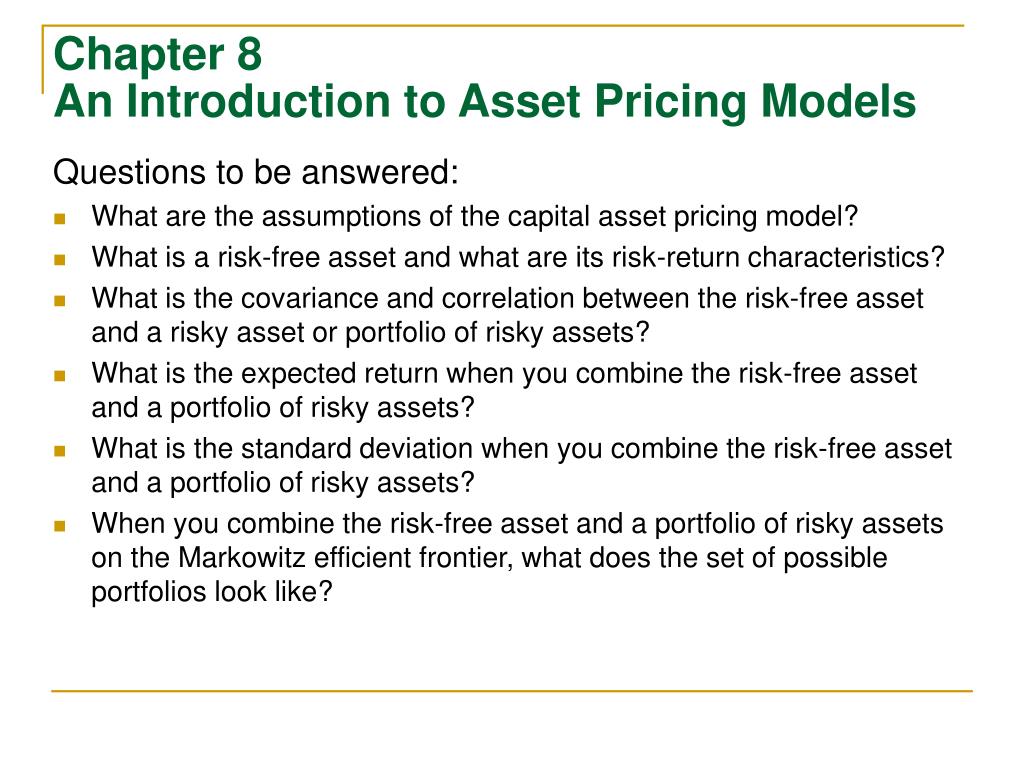Select the "An Introduction to Asset Pricing Models" heading
Image resolution: width=1024 pixels, height=768 pixels.
(484, 102)
